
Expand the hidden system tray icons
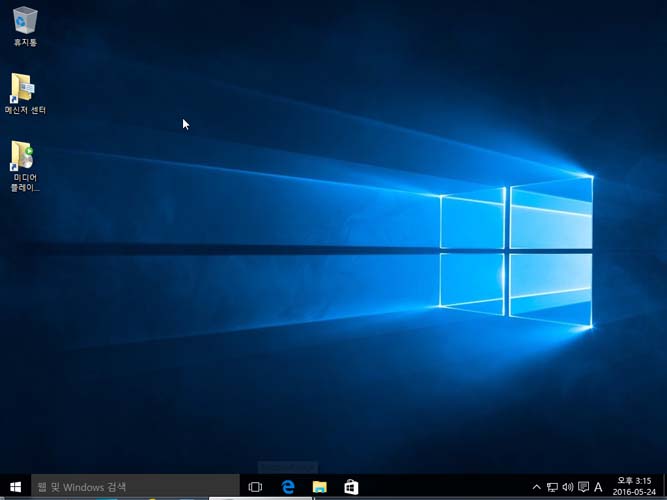[537, 487]
